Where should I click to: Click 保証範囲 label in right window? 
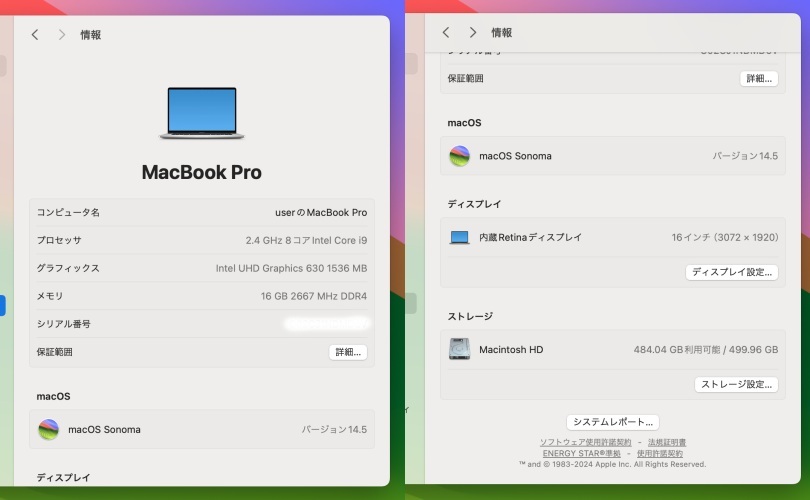tap(465, 79)
